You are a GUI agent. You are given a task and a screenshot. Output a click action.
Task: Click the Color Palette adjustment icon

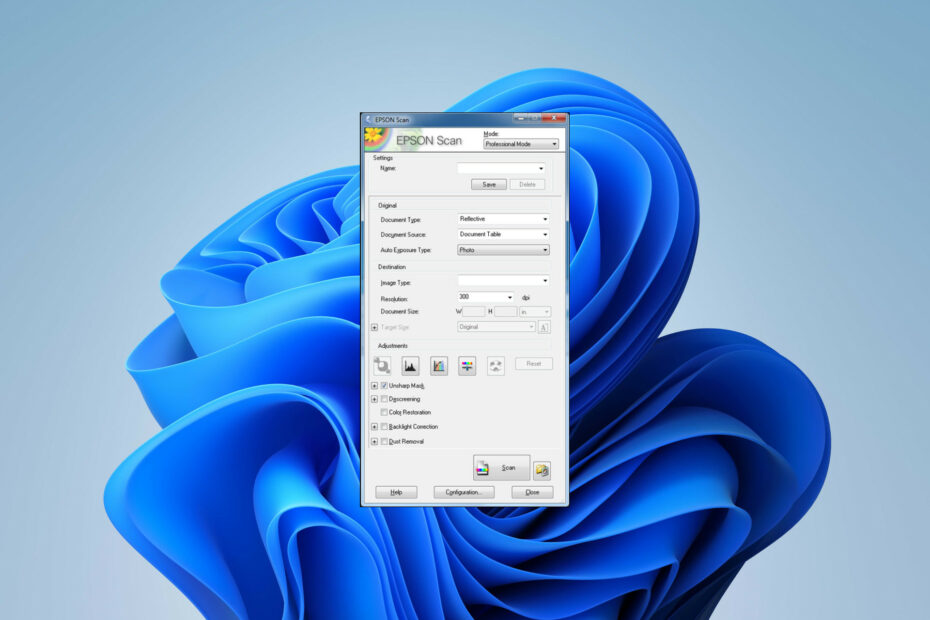click(x=496, y=365)
